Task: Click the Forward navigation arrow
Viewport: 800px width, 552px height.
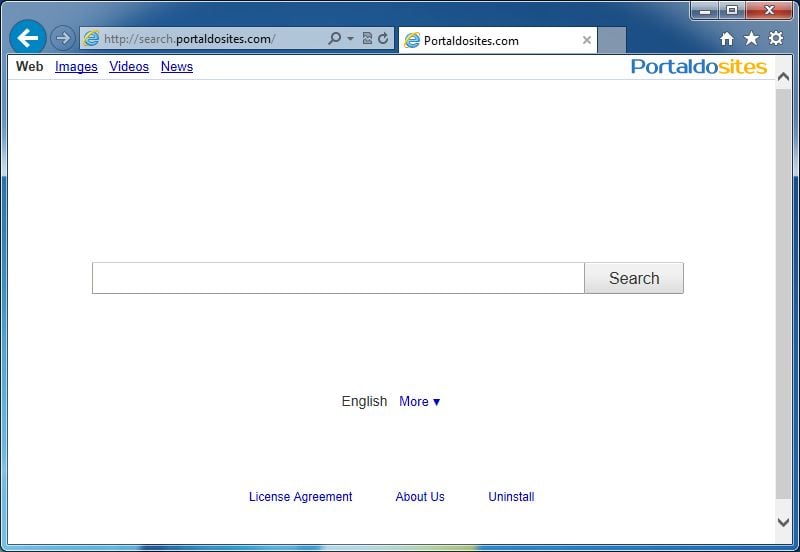Action: coord(63,38)
